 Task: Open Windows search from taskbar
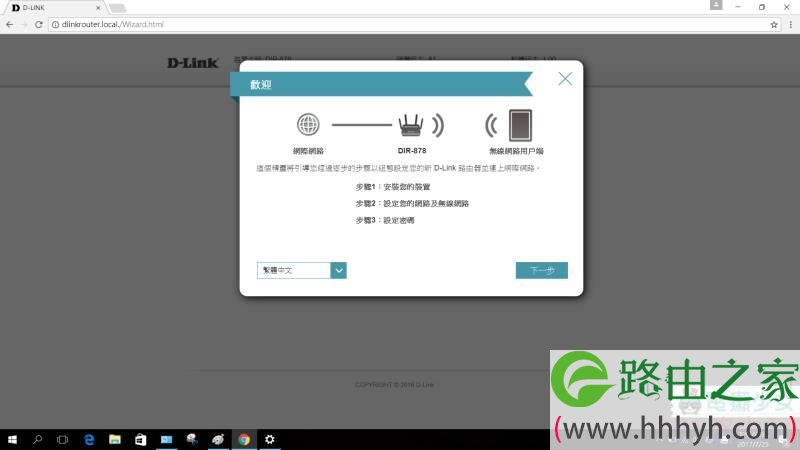37,439
